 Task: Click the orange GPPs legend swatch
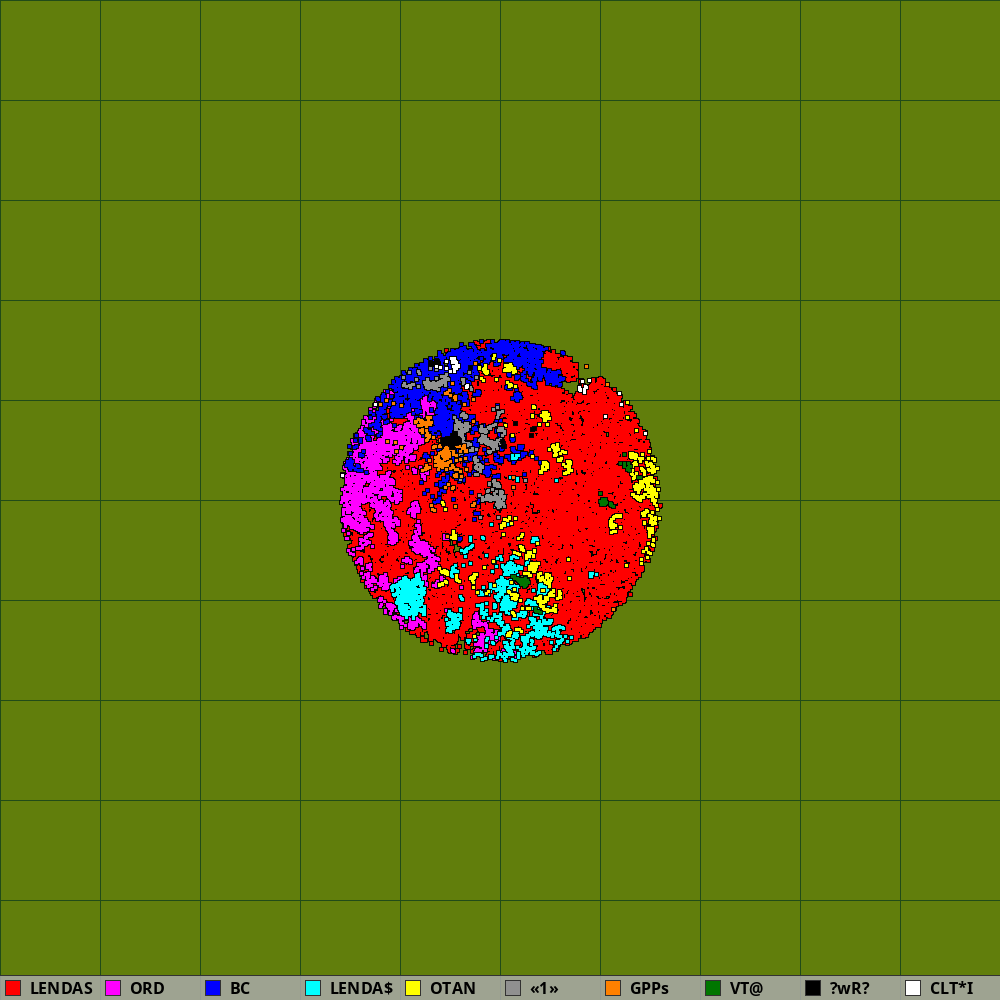pyautogui.click(x=613, y=988)
